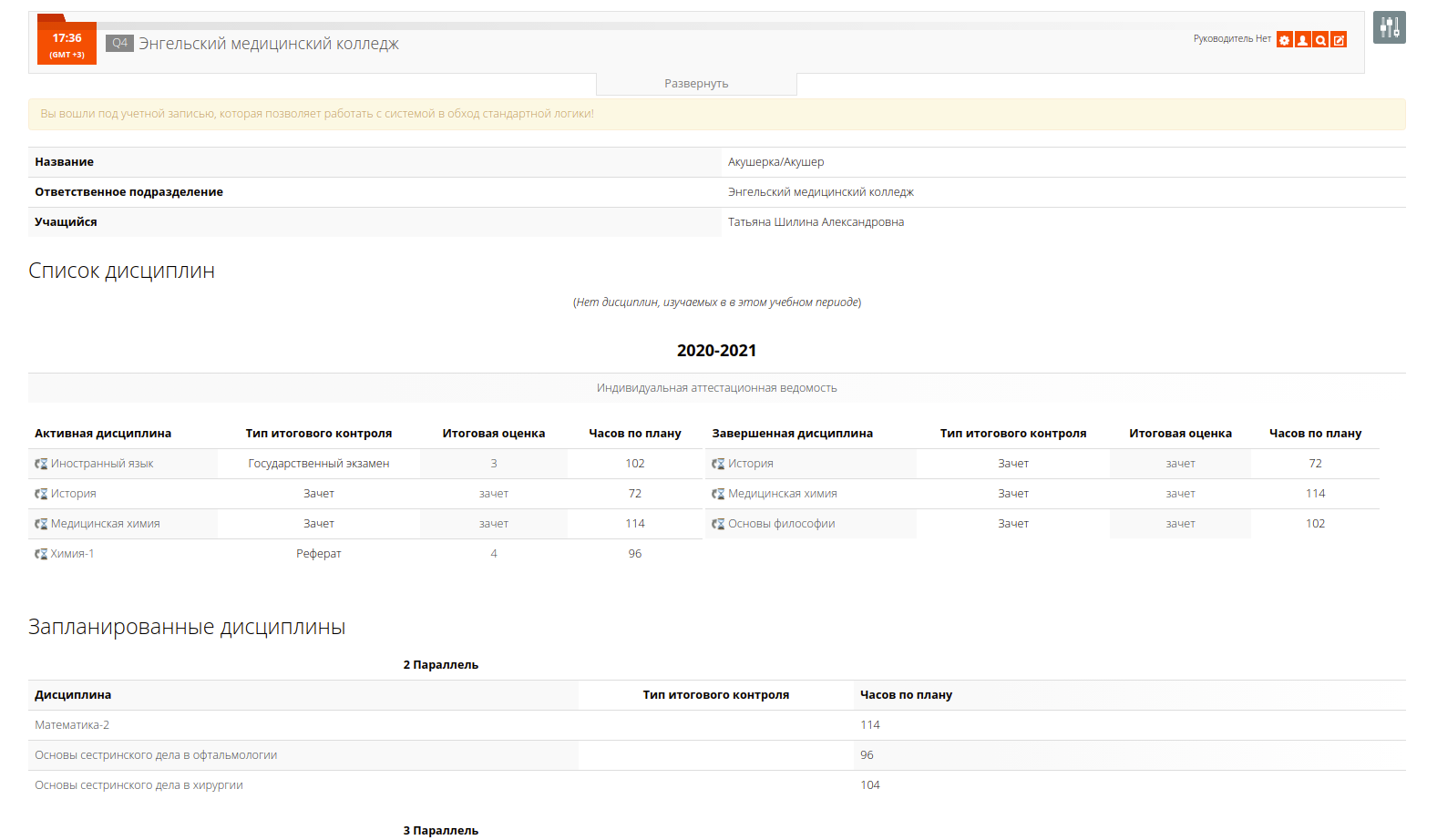Image resolution: width=1437 pixels, height=840 pixels.
Task: Click 2 Параллель heading
Action: coord(441,665)
